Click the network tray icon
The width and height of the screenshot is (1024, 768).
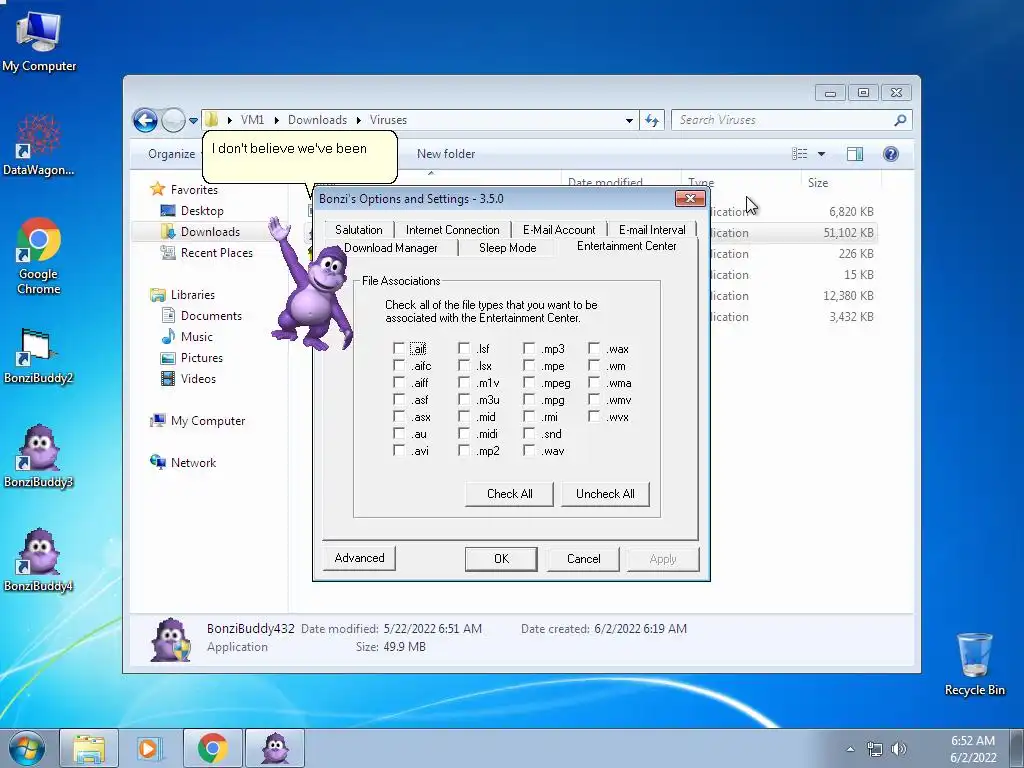874,749
